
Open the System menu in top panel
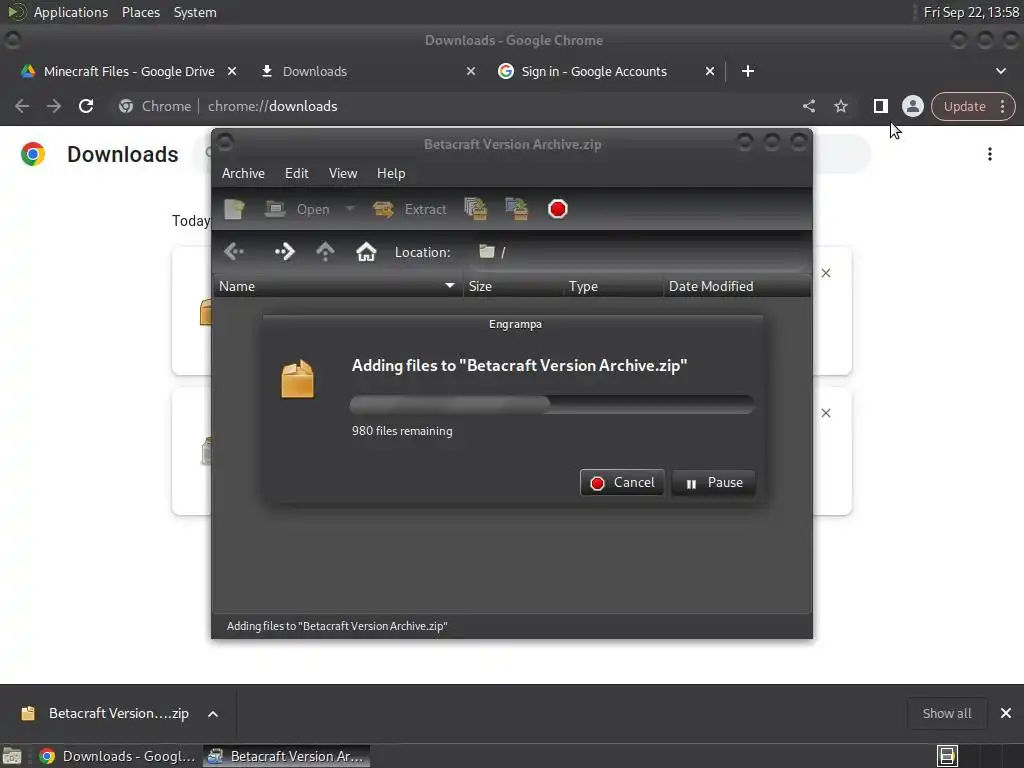[x=195, y=12]
